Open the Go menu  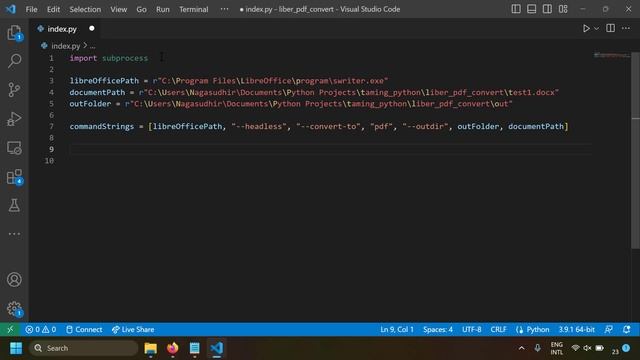click(x=141, y=9)
